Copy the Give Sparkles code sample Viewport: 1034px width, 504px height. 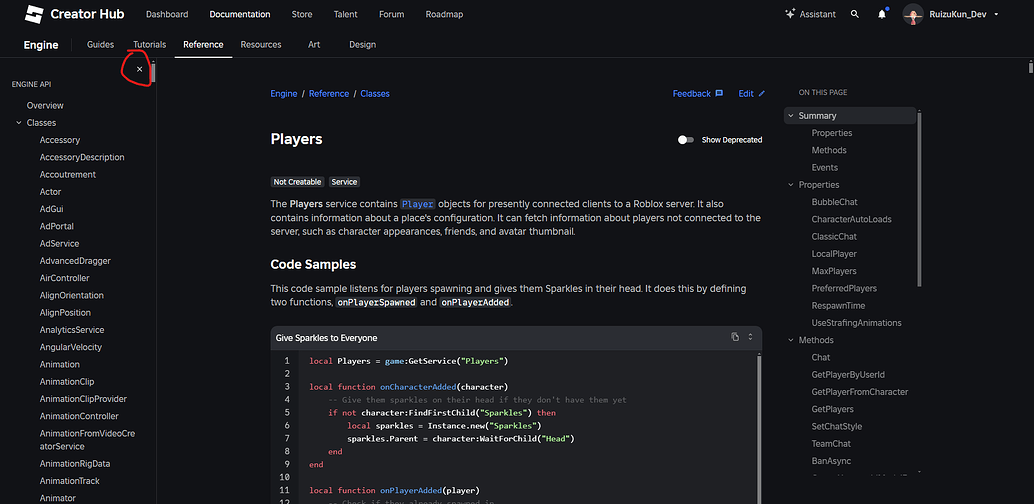coord(735,337)
